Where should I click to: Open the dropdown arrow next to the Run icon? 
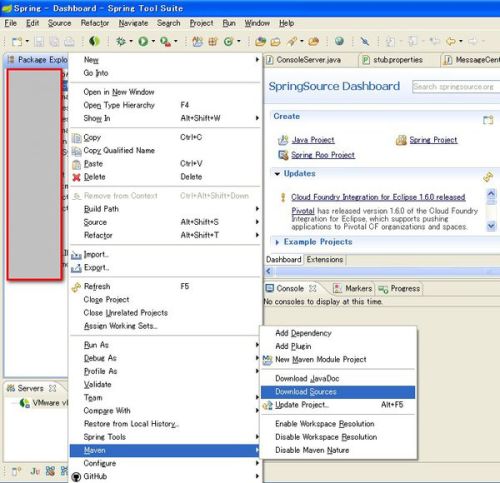click(153, 41)
